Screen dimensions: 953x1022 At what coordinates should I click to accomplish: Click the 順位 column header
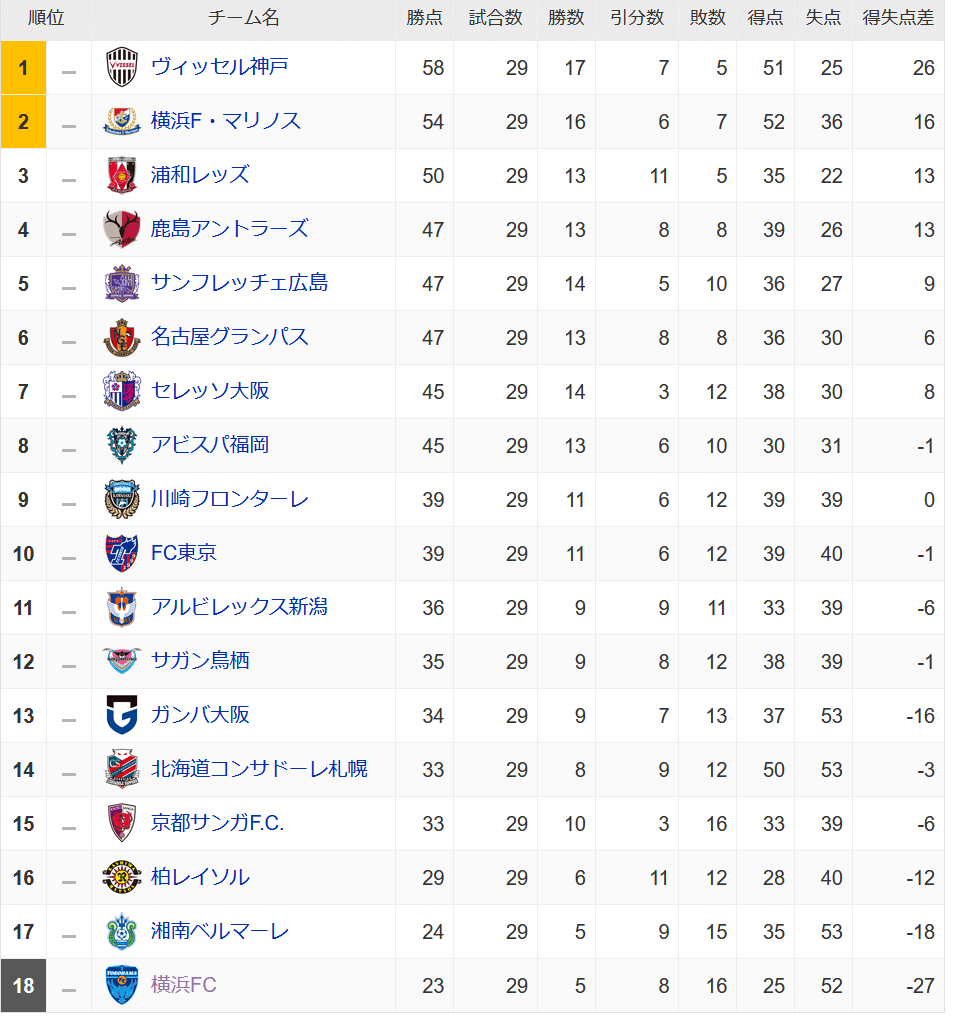click(46, 18)
